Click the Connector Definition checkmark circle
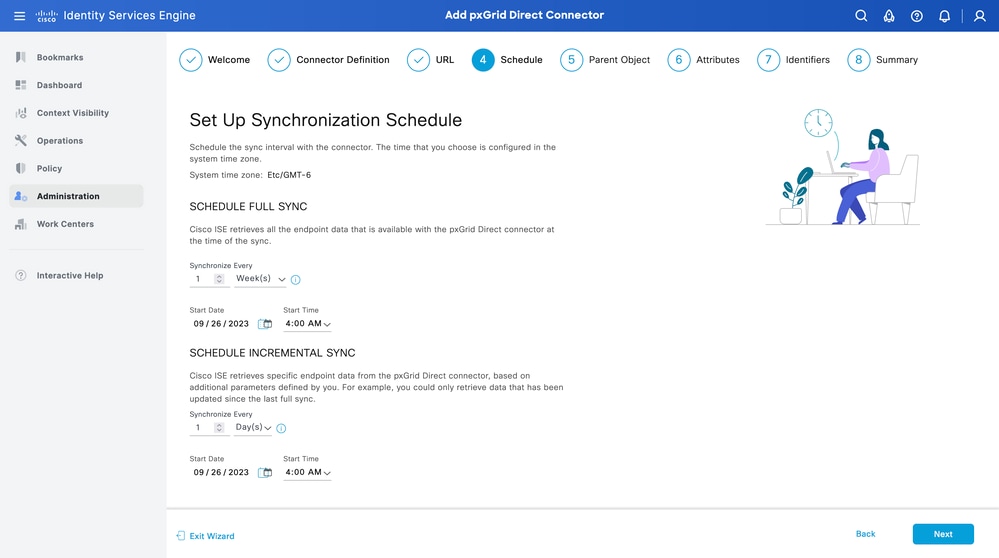 (278, 60)
